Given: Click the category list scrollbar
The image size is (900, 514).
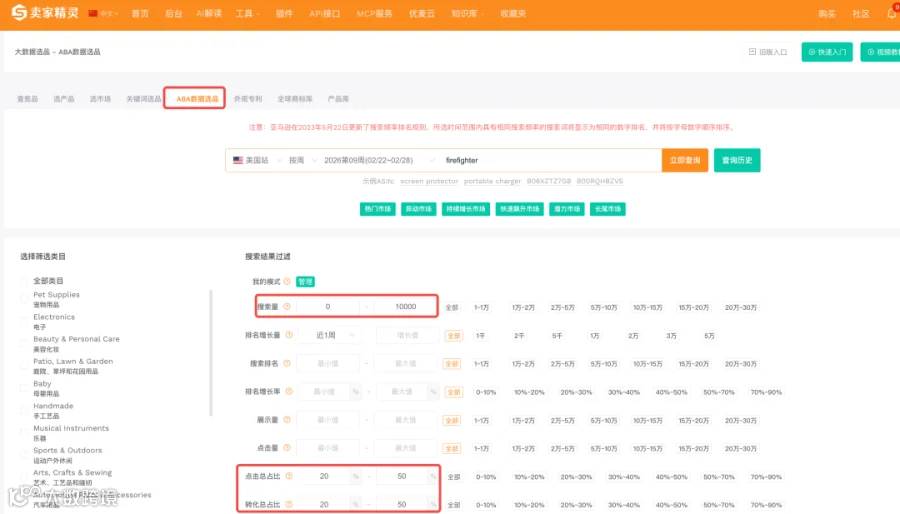Looking at the screenshot, I should (x=211, y=353).
